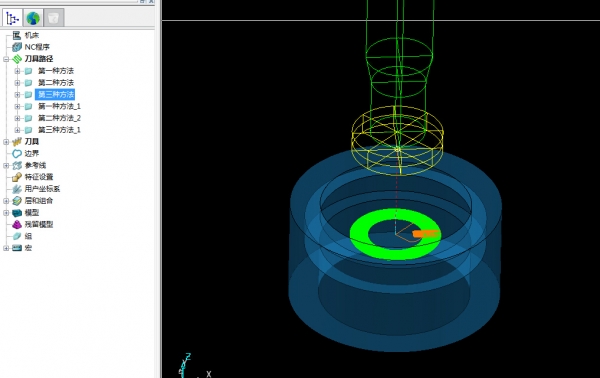This screenshot has height=378, width=600.
Task: Click the 特征设置 feature set icon
Action: tap(16, 177)
